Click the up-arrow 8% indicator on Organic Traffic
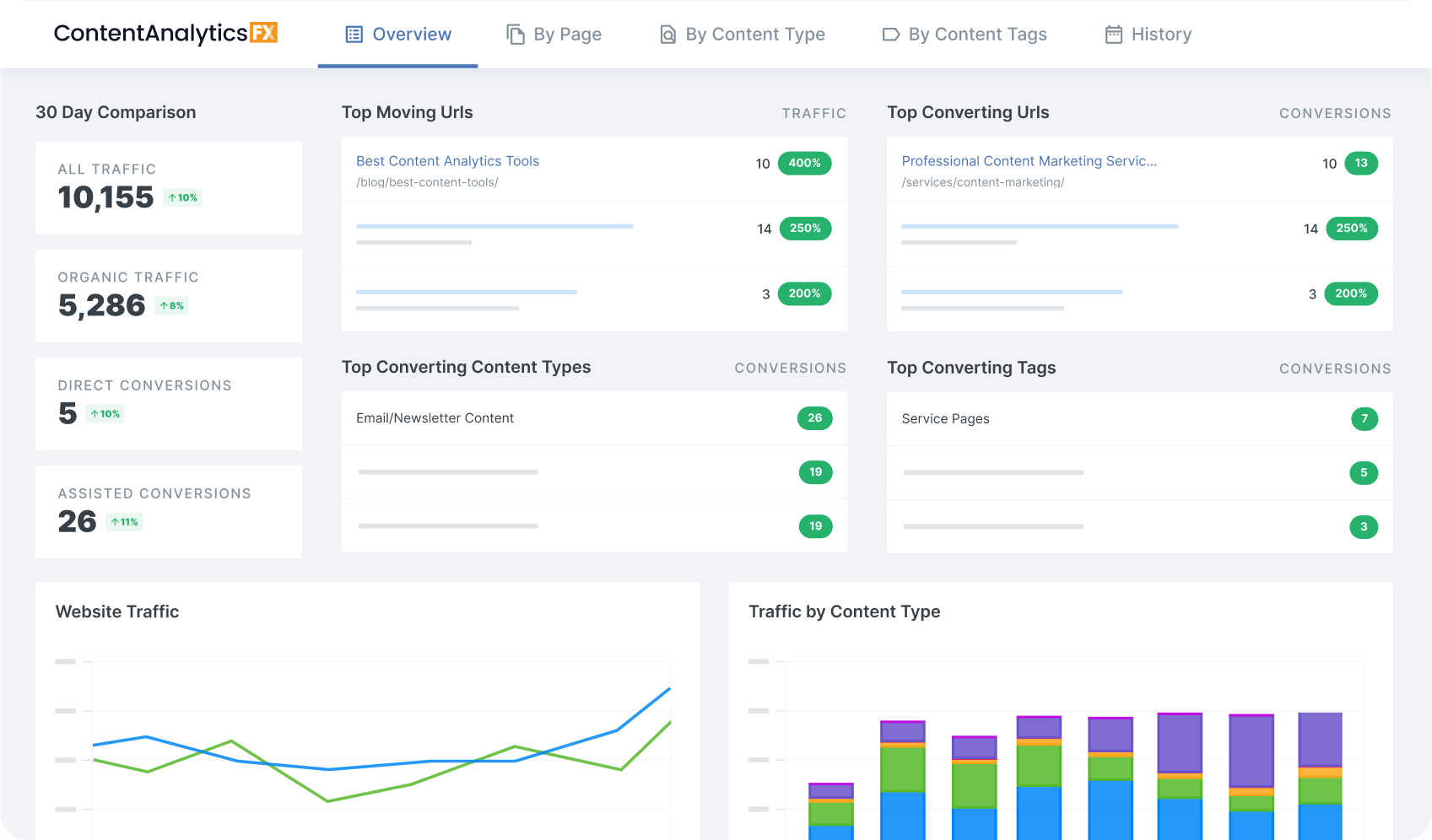 tap(171, 305)
